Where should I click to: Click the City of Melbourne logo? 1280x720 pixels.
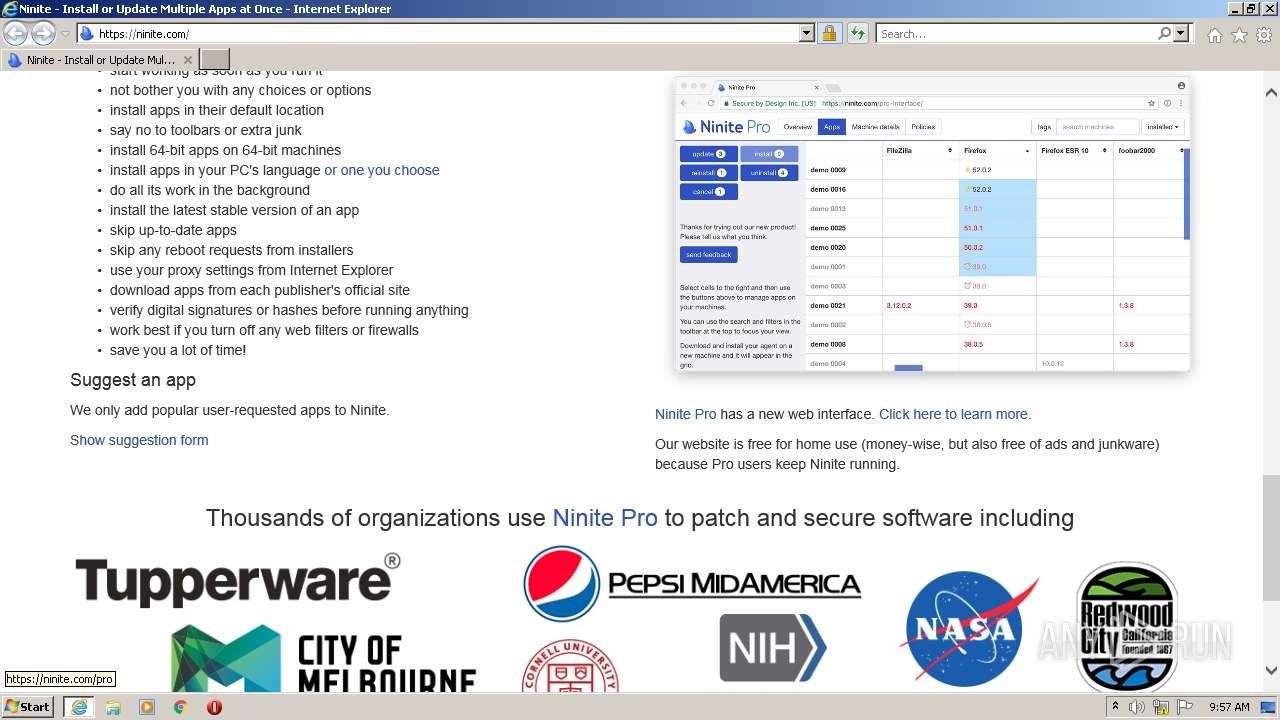click(x=324, y=659)
